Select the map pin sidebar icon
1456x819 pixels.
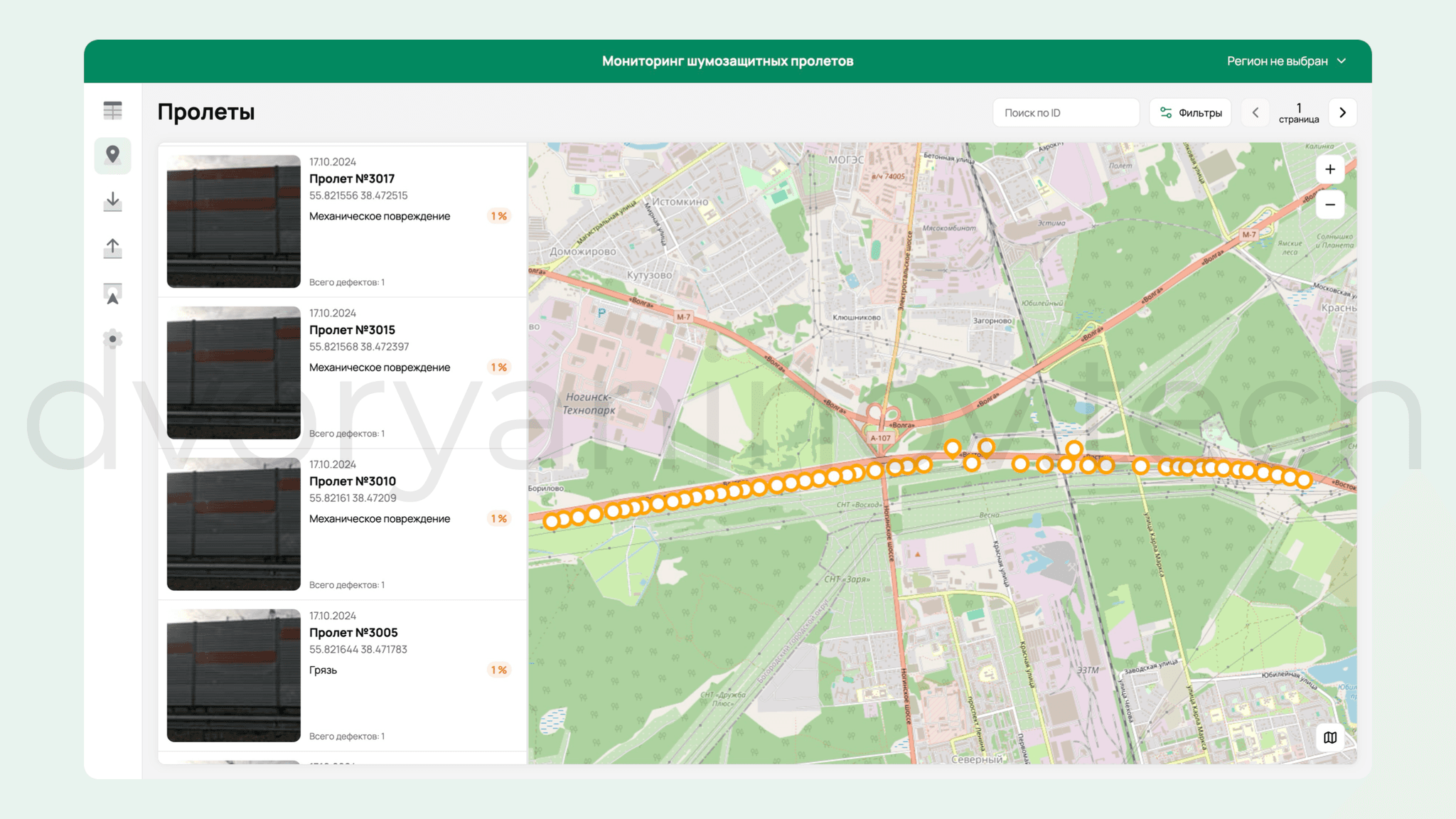tap(112, 155)
